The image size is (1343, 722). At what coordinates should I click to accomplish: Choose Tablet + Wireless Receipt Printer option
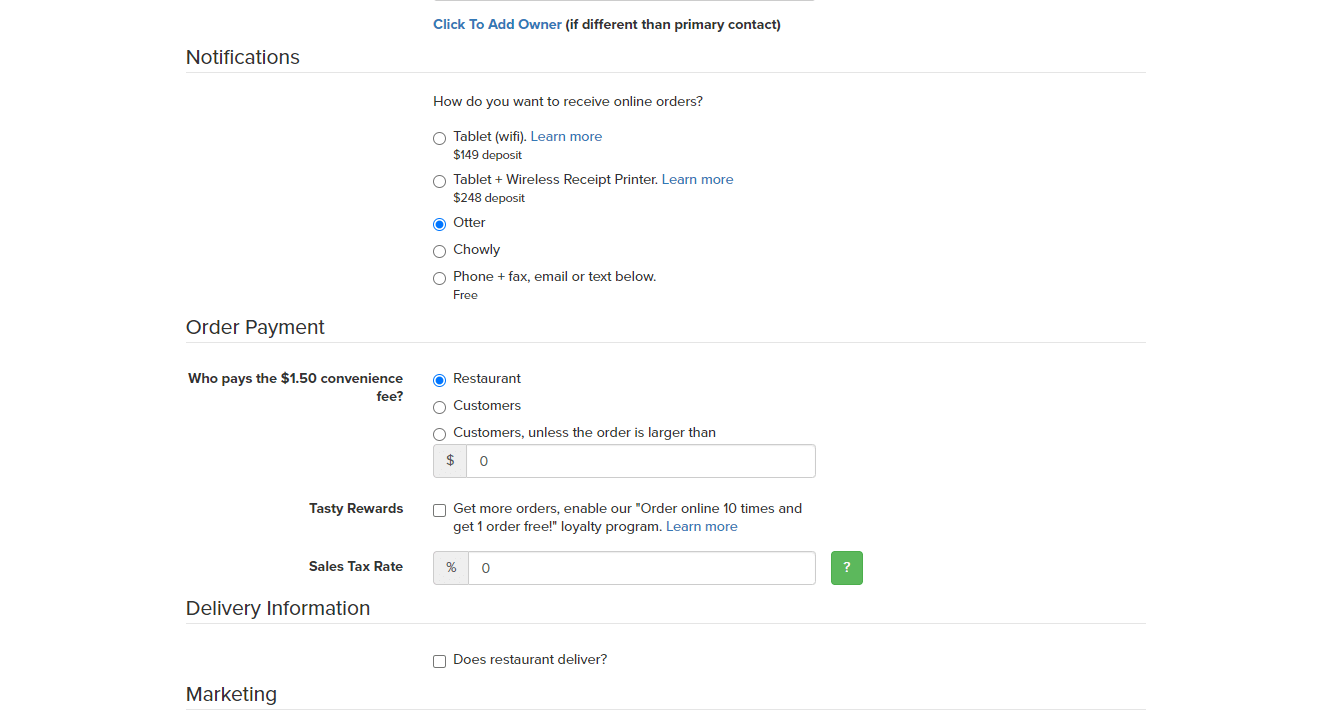(x=439, y=181)
